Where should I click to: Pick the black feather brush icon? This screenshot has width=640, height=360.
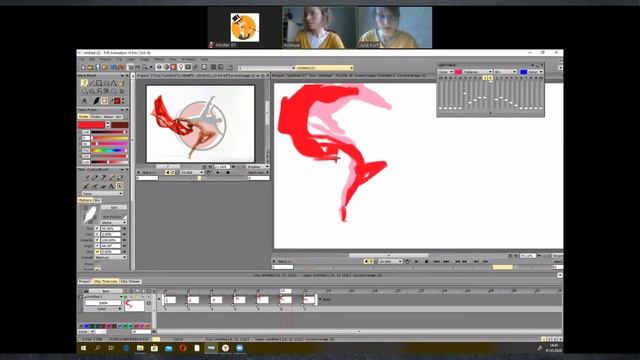(x=96, y=100)
